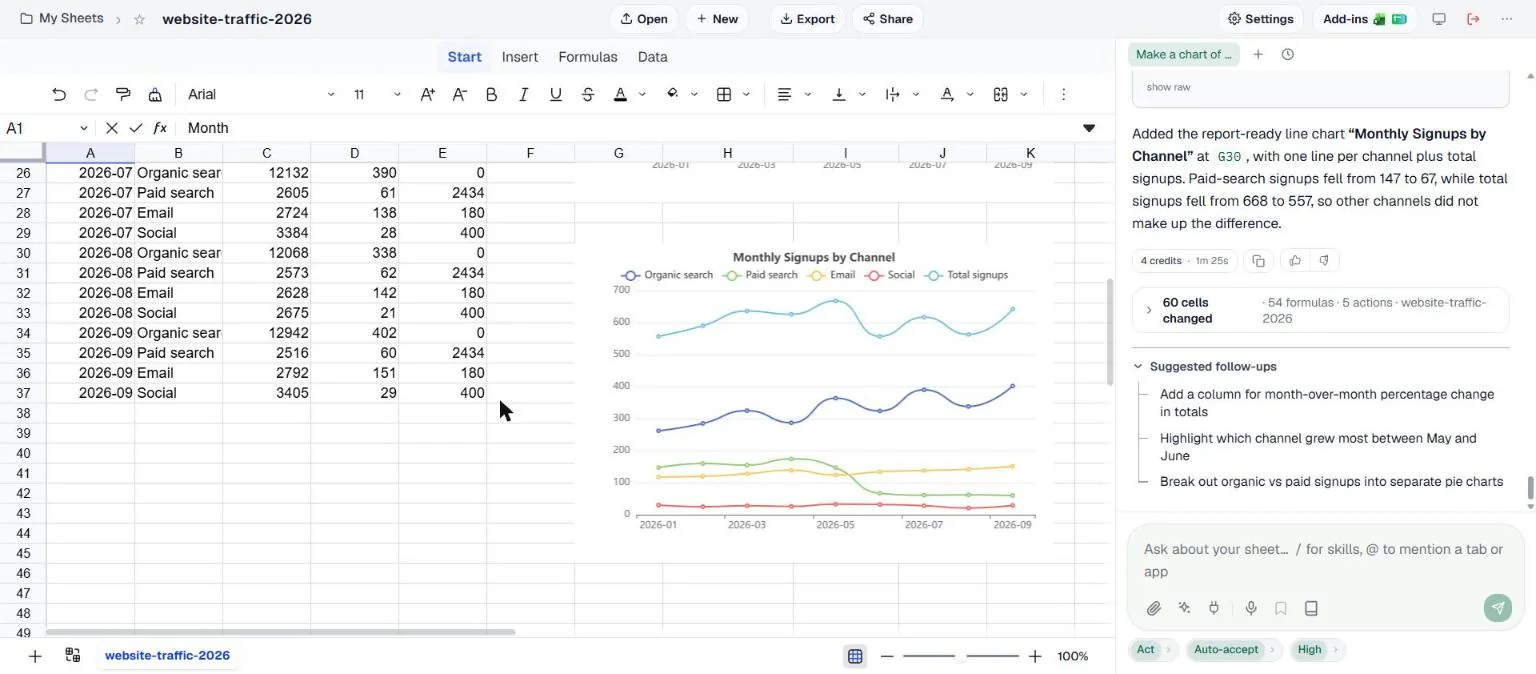Viewport: 1536px width, 674px height.
Task: Click the Export button
Action: click(807, 19)
